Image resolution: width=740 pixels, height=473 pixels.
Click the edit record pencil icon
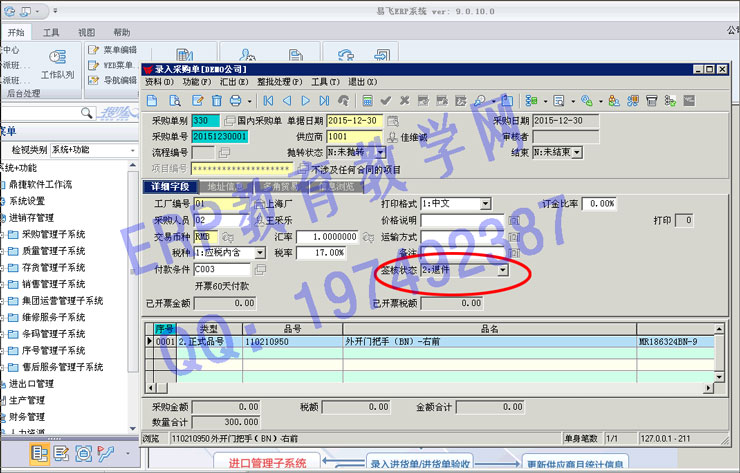(x=197, y=101)
